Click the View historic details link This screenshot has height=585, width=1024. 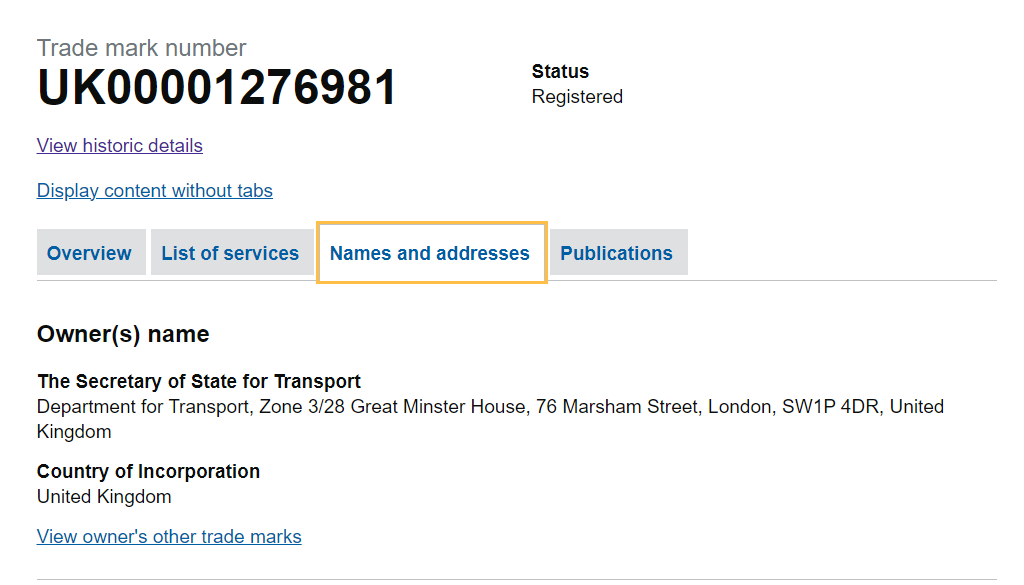coord(120,146)
